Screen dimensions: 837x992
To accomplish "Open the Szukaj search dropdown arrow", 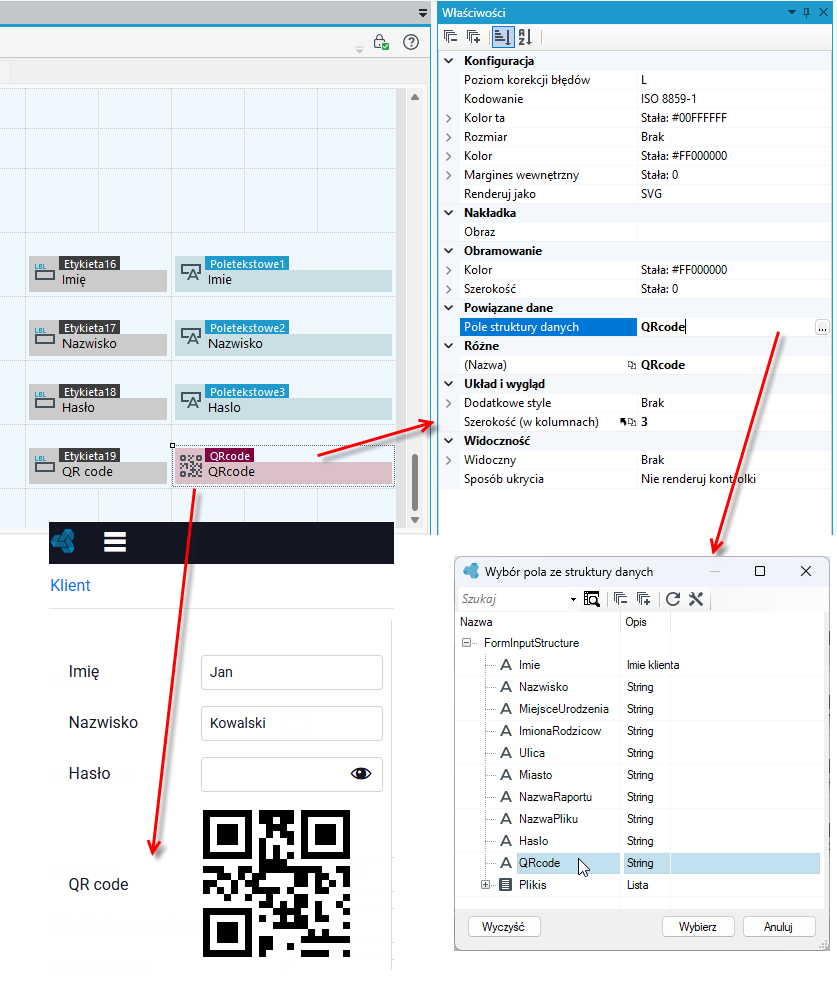I will 573,599.
